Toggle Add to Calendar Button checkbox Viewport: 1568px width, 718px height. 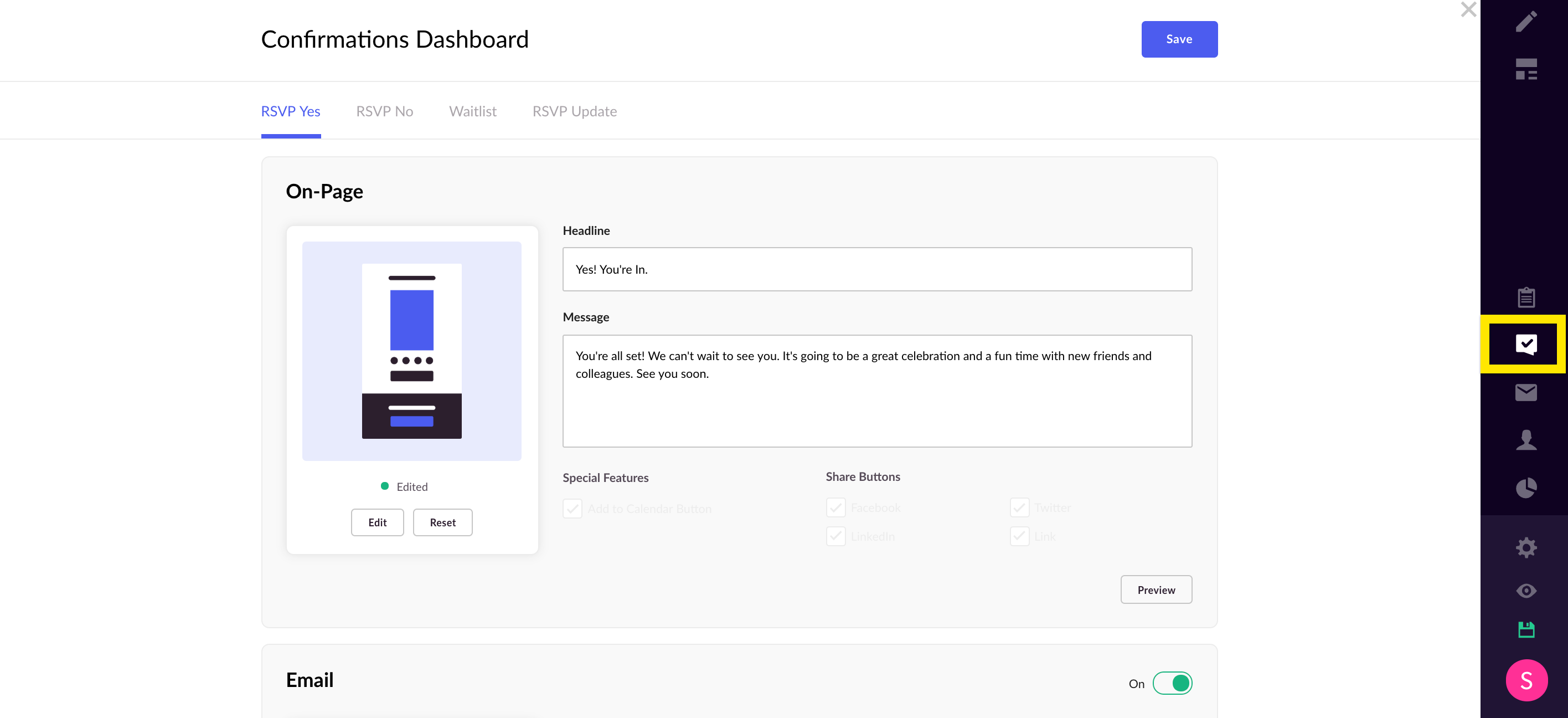(572, 509)
